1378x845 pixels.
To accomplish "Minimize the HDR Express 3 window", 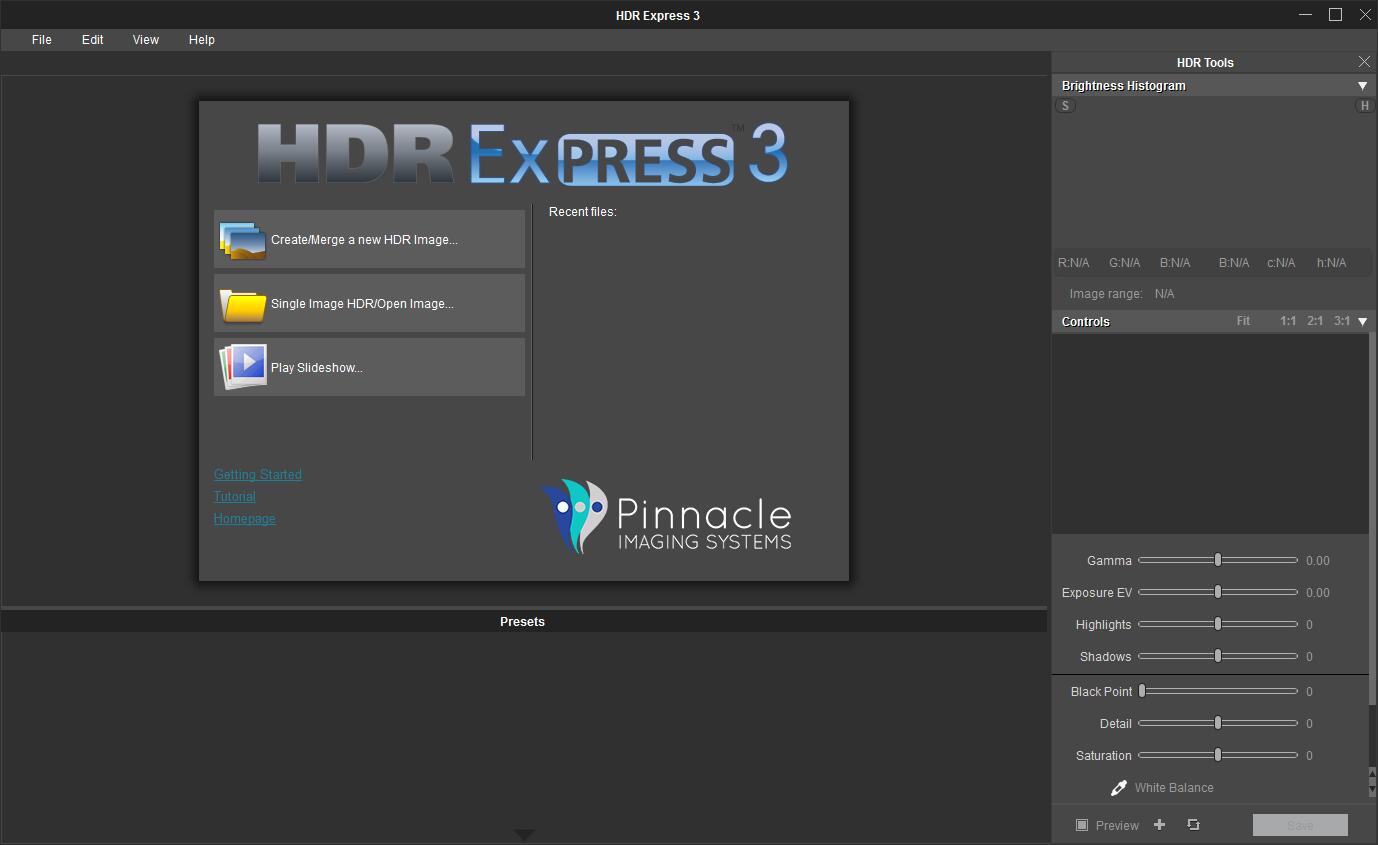I will pos(1306,14).
